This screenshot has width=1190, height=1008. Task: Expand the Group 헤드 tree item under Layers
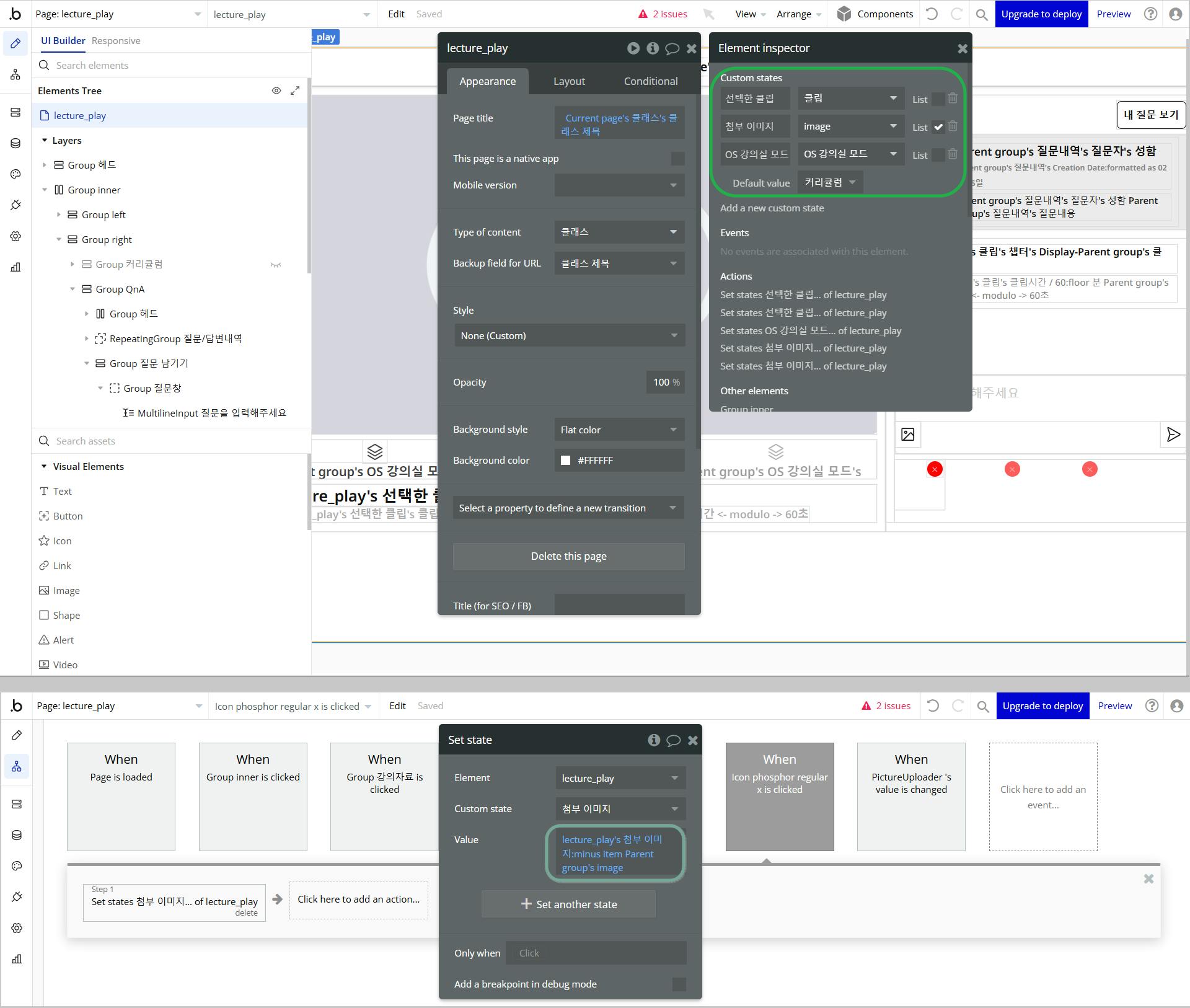(45, 165)
